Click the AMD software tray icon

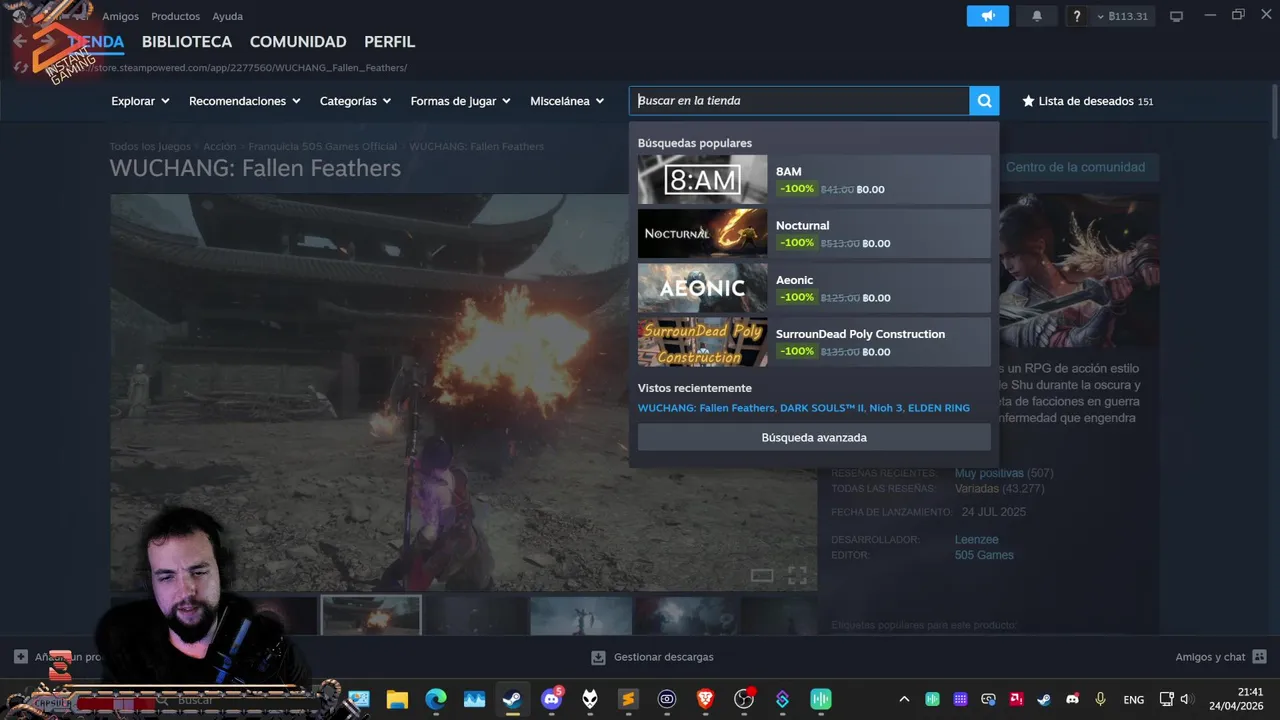(x=1016, y=699)
